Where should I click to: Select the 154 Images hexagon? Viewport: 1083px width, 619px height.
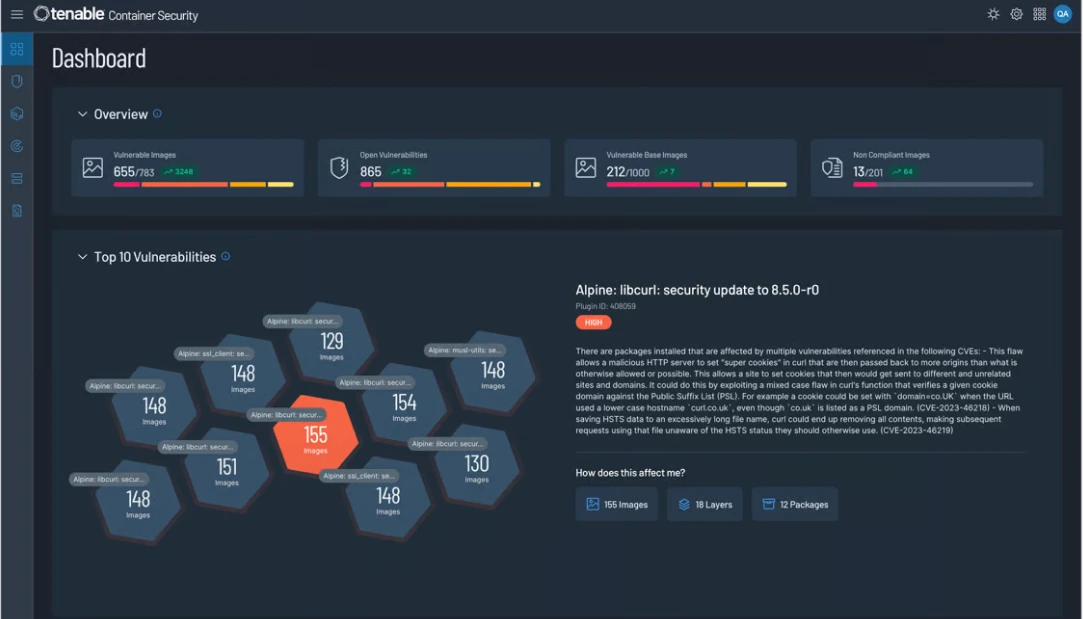(x=404, y=403)
